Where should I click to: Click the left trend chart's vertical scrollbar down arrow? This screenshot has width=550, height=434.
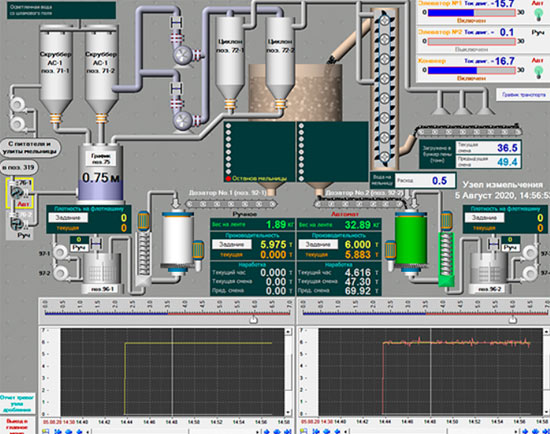tap(288, 412)
